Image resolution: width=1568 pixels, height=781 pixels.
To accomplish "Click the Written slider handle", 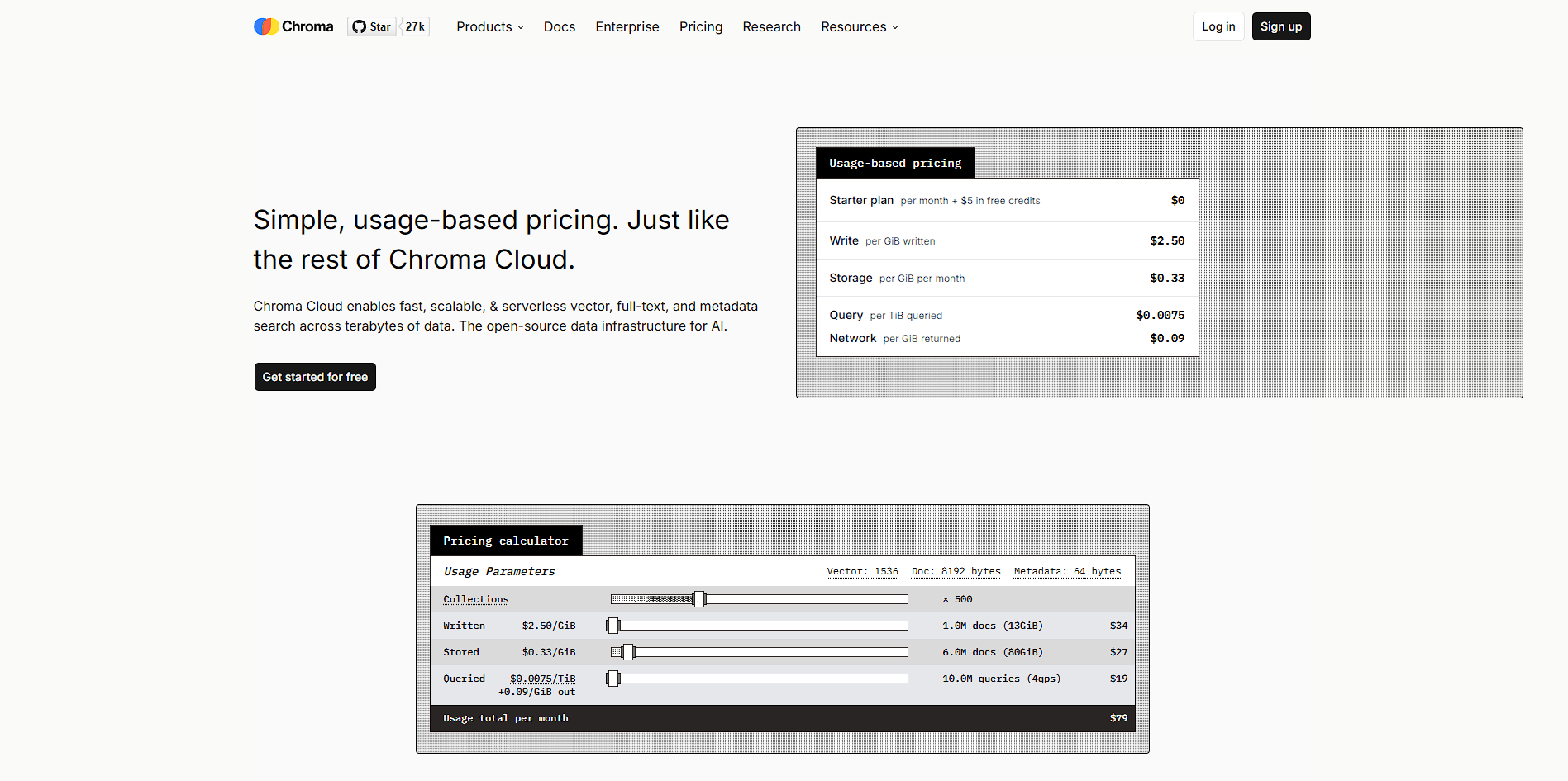I will (613, 626).
